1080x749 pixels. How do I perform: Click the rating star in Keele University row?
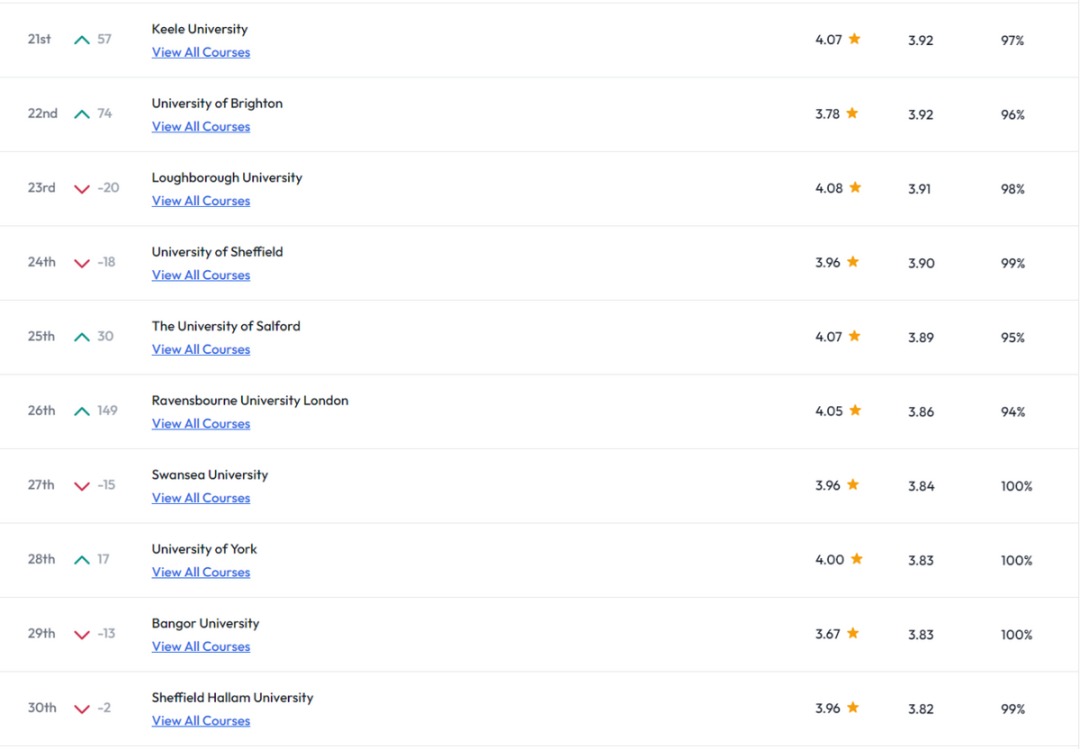point(855,39)
